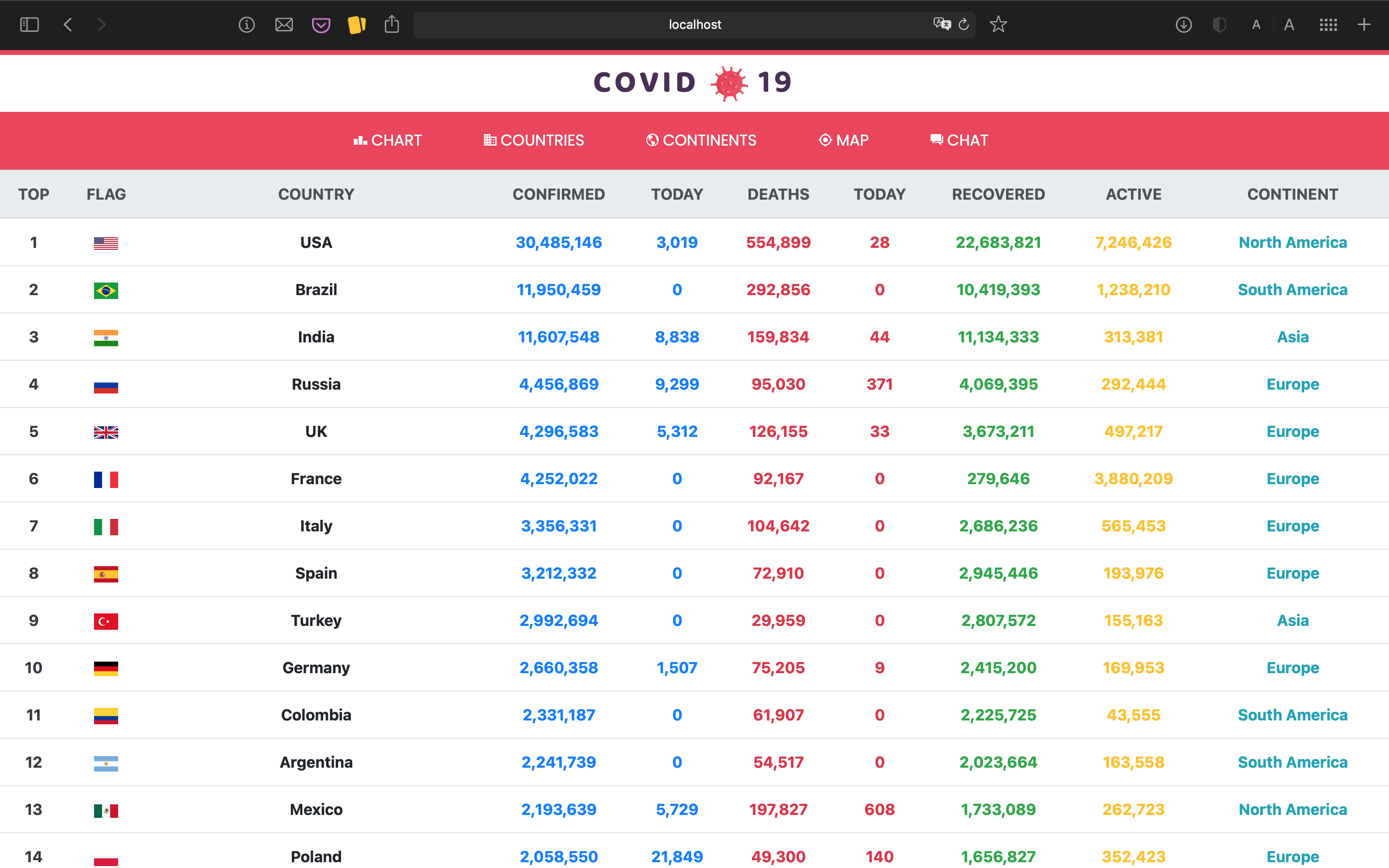Select the country name Germany
This screenshot has width=1389, height=868.
[316, 668]
